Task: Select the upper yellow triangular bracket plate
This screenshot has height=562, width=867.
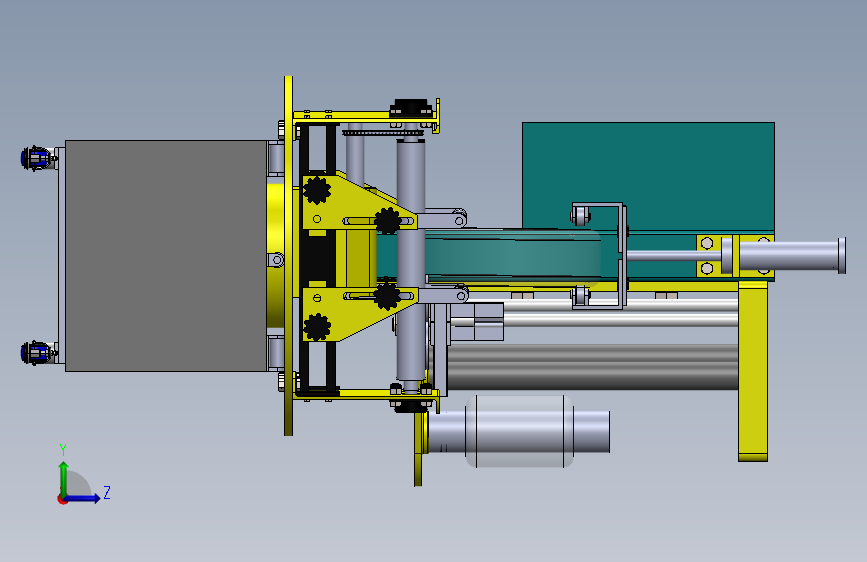Action: (354, 202)
